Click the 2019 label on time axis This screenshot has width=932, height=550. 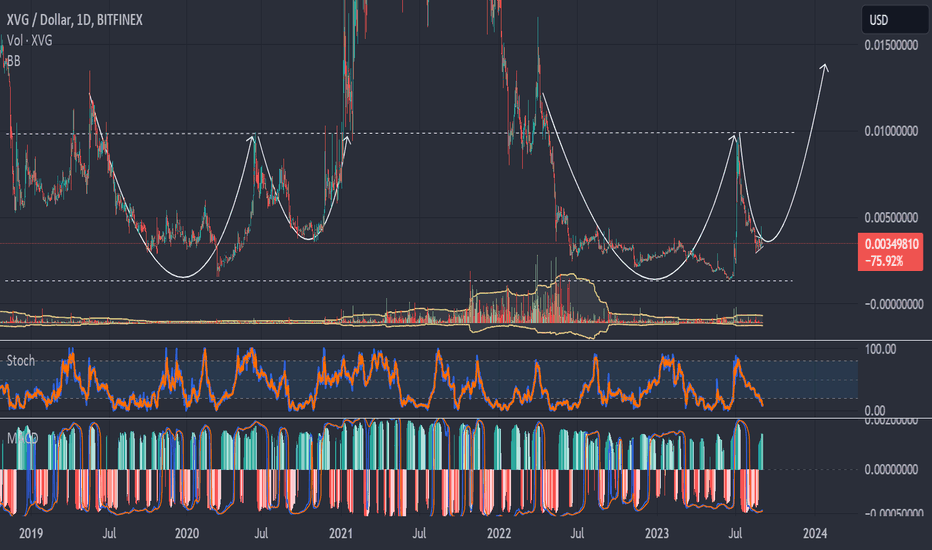[31, 533]
